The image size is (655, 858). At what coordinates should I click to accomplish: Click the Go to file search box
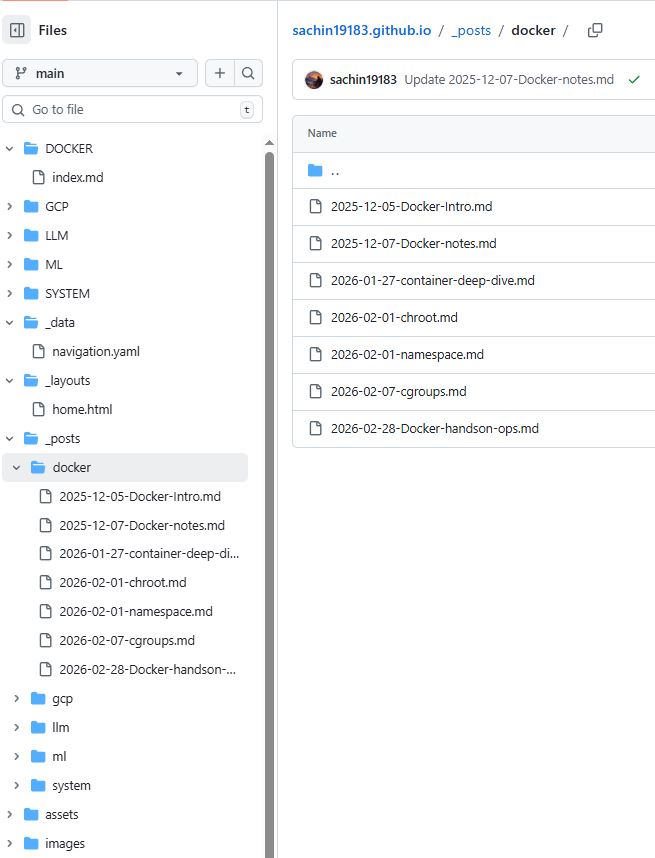[120, 109]
